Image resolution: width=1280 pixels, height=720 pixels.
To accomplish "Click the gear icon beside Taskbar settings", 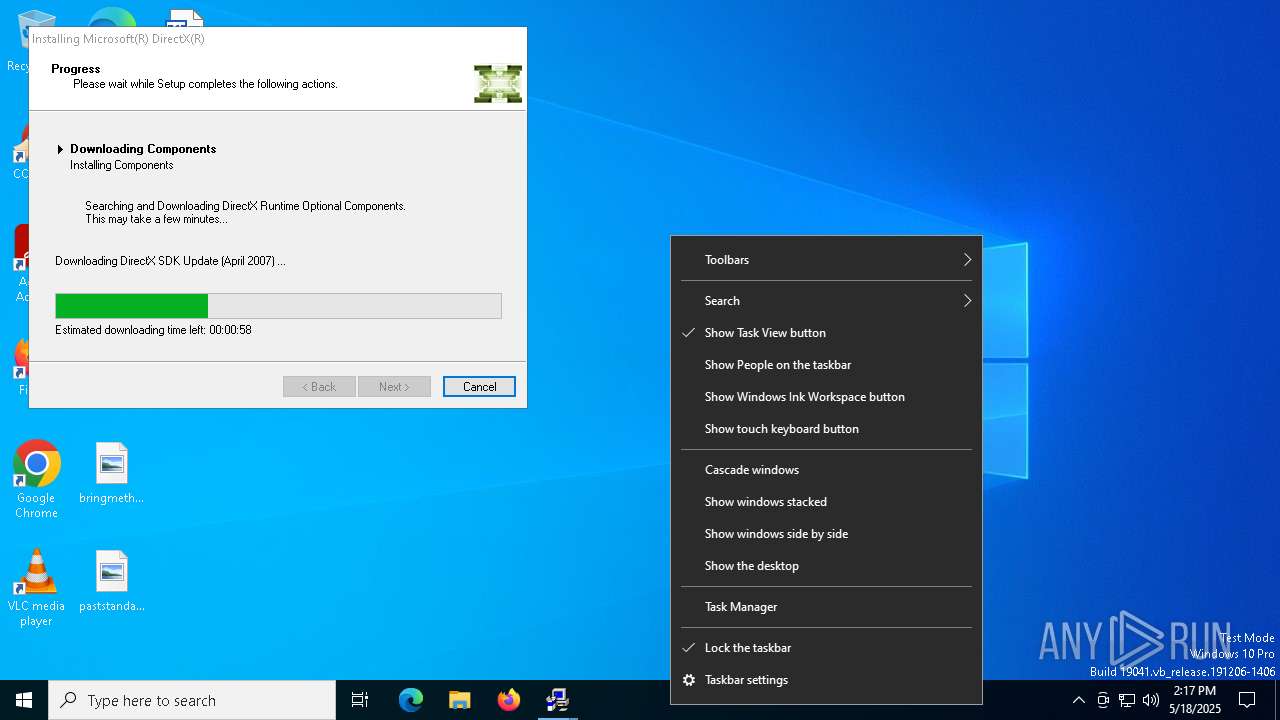I will click(x=689, y=680).
